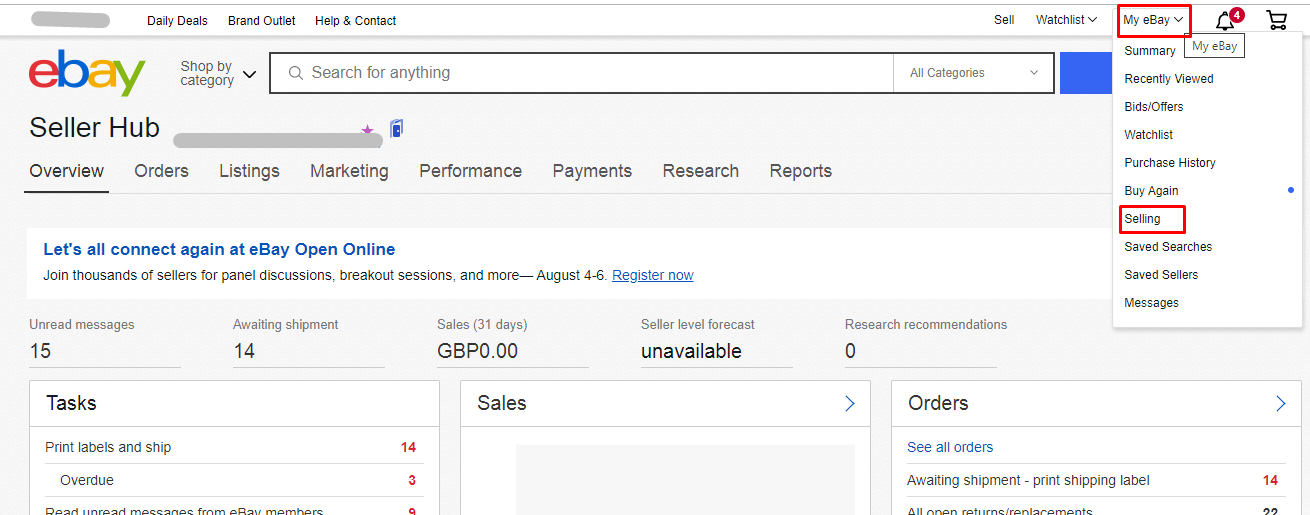Open Messages from My eBay menu
This screenshot has width=1310, height=515.
(1152, 303)
